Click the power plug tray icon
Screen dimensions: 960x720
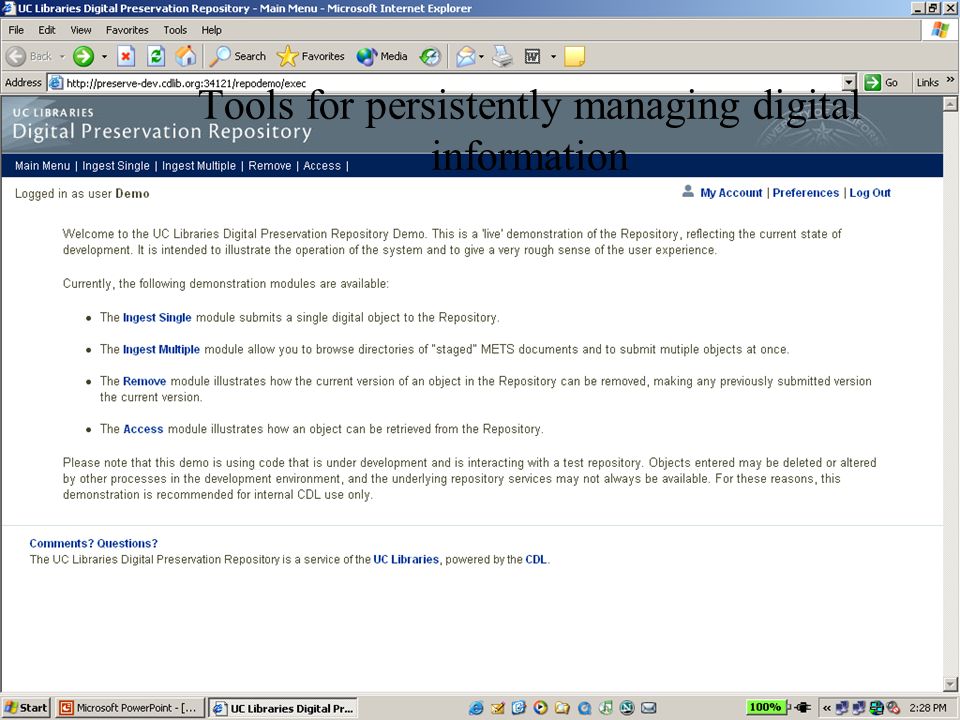[800, 708]
